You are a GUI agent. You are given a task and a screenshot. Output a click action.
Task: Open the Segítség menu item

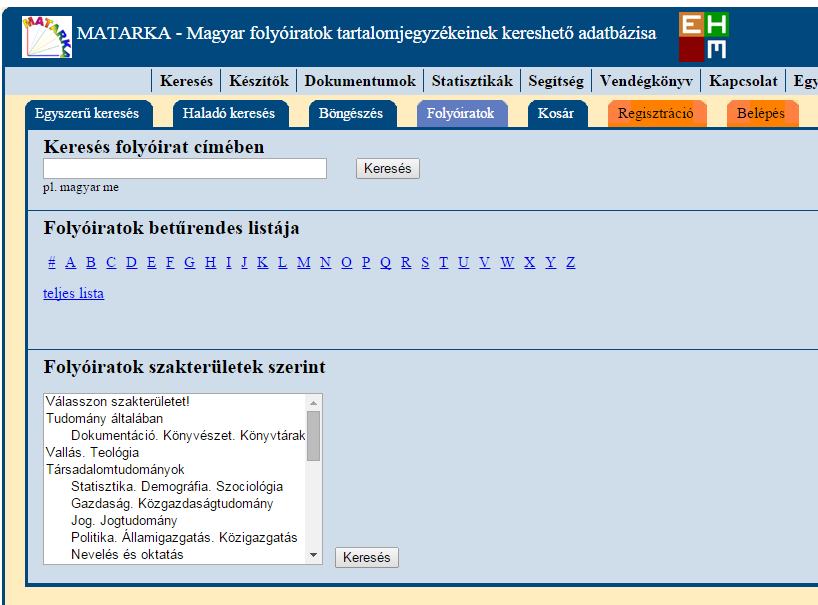(x=556, y=81)
